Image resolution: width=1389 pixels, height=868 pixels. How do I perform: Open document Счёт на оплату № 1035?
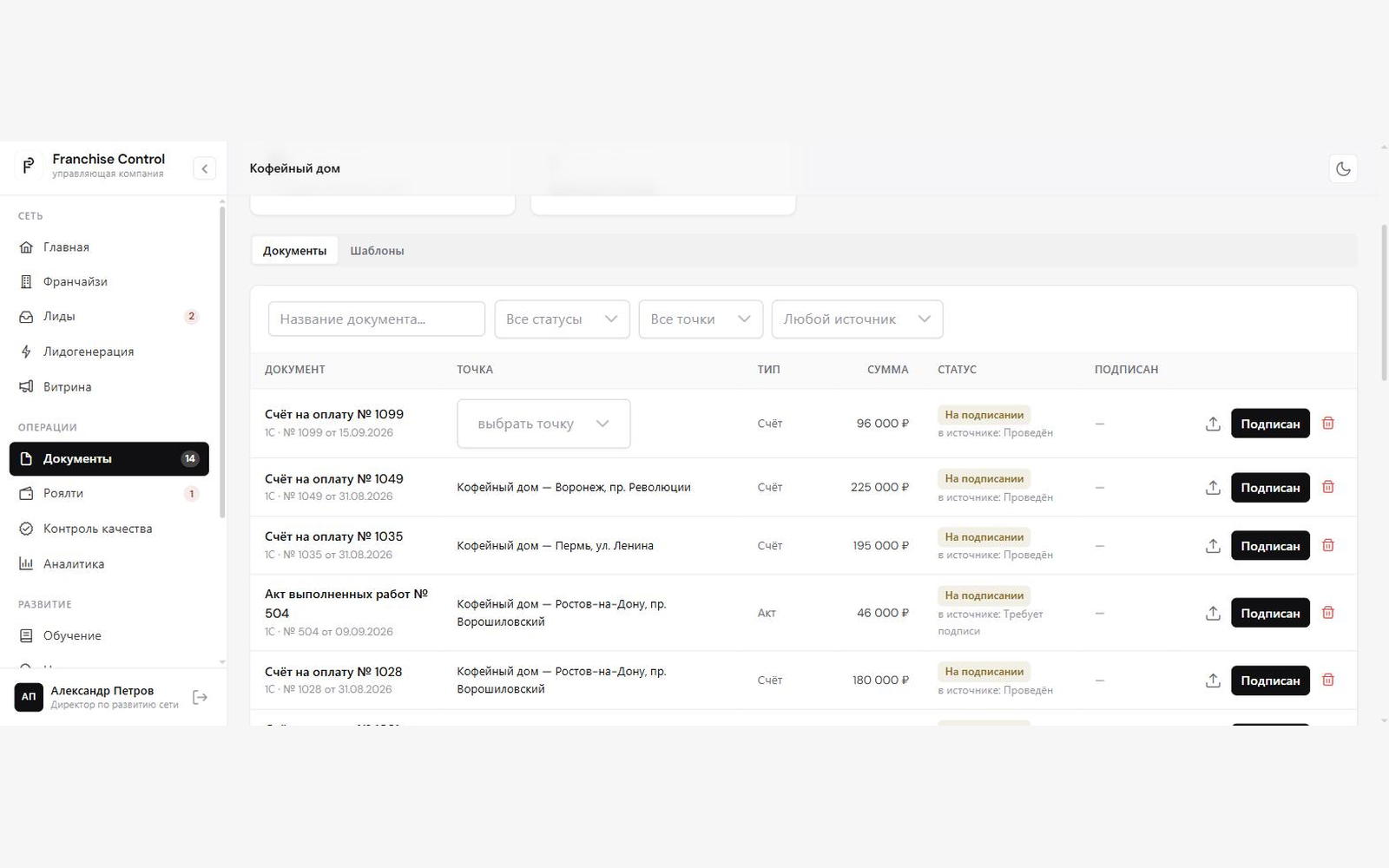(333, 536)
